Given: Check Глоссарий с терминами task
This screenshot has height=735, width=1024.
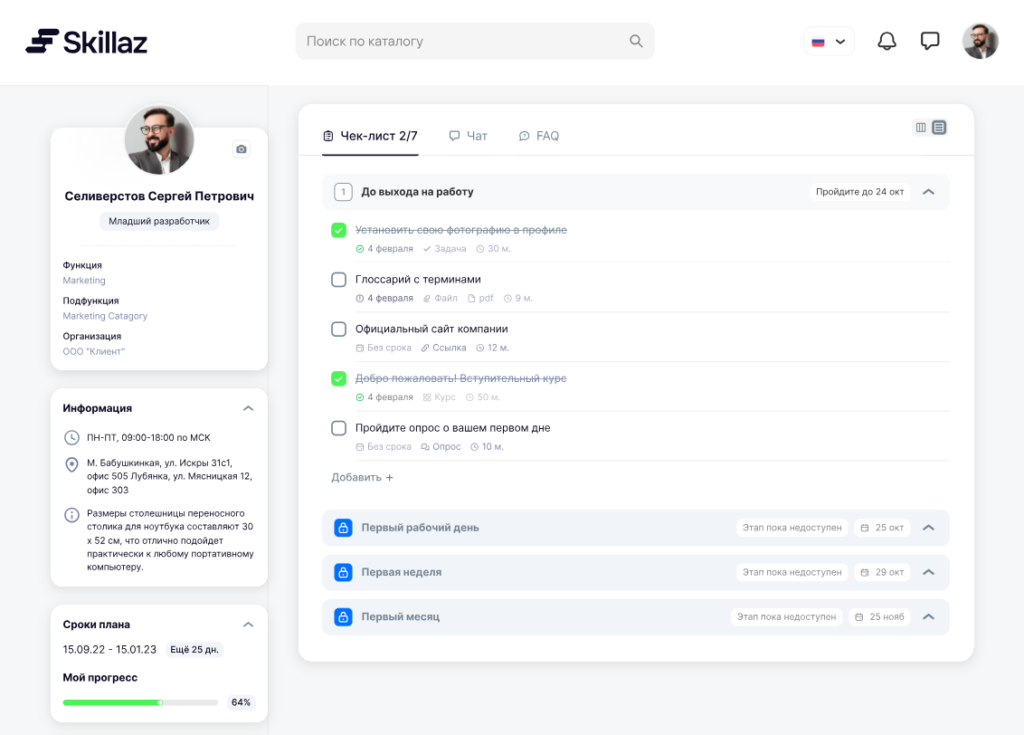Looking at the screenshot, I should [338, 280].
